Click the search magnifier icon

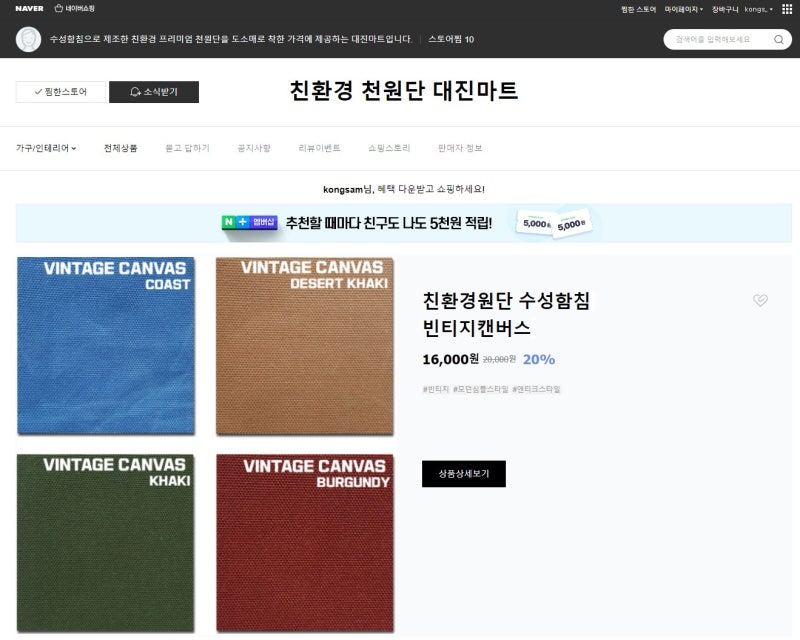(779, 39)
